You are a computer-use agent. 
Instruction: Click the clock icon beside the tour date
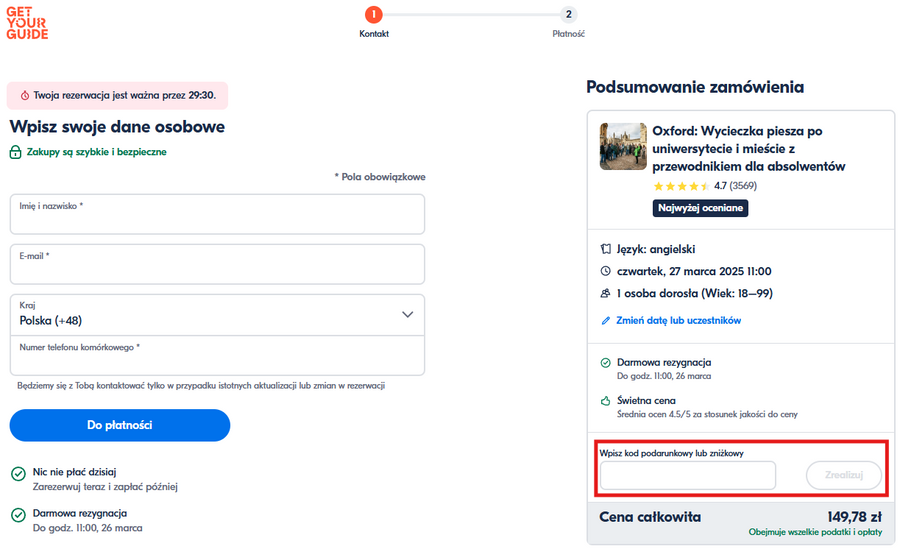pos(604,271)
